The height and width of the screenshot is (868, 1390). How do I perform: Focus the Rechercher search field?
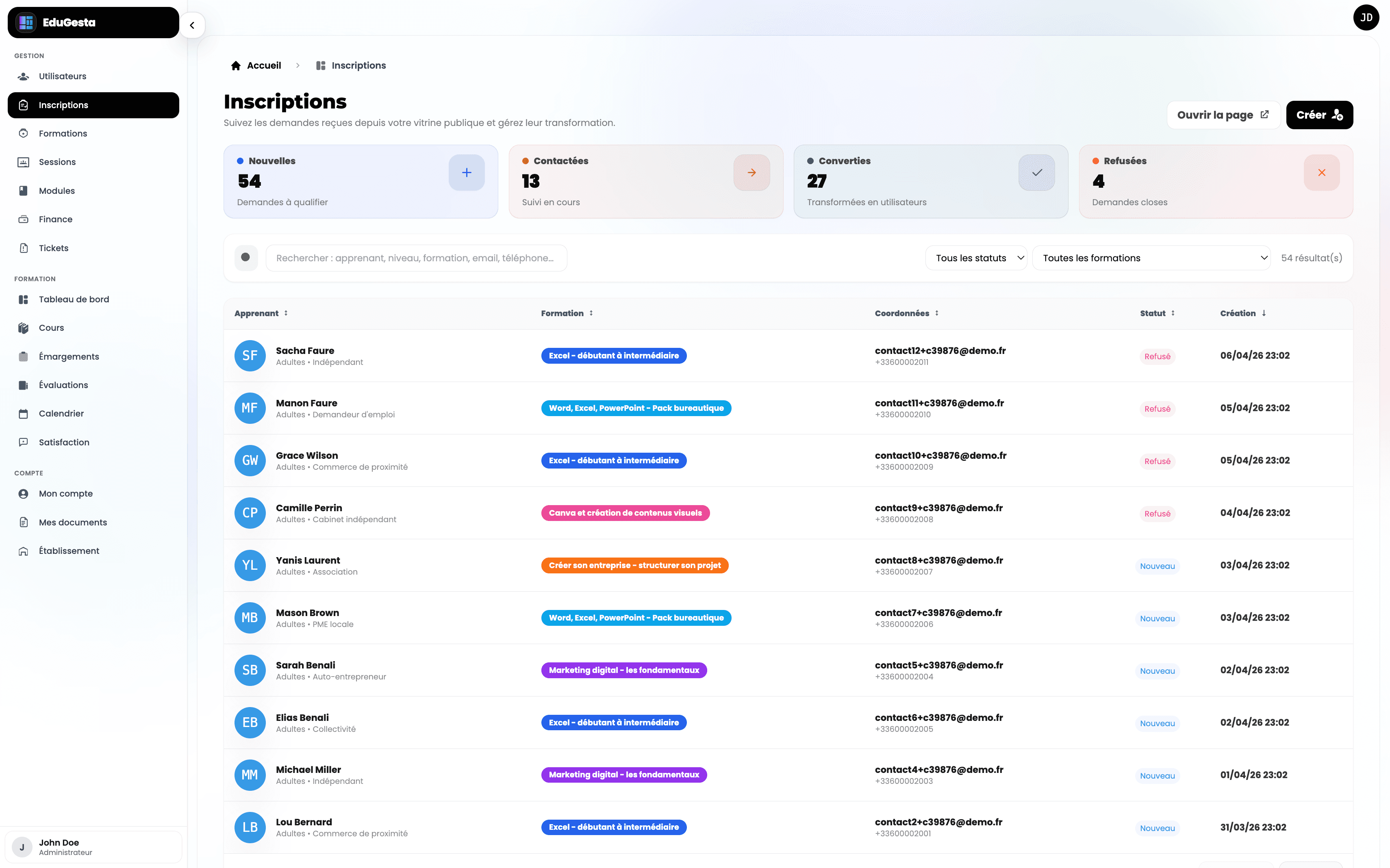coord(416,258)
